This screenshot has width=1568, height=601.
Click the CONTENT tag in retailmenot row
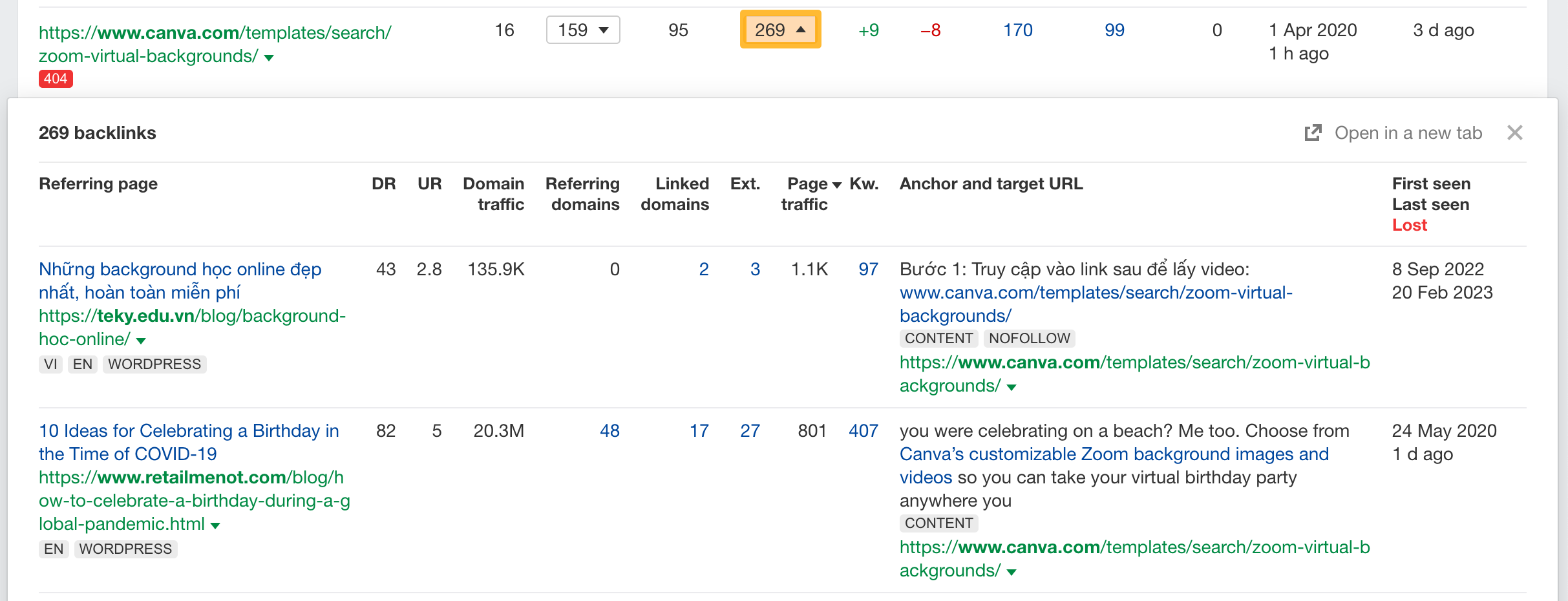[938, 523]
